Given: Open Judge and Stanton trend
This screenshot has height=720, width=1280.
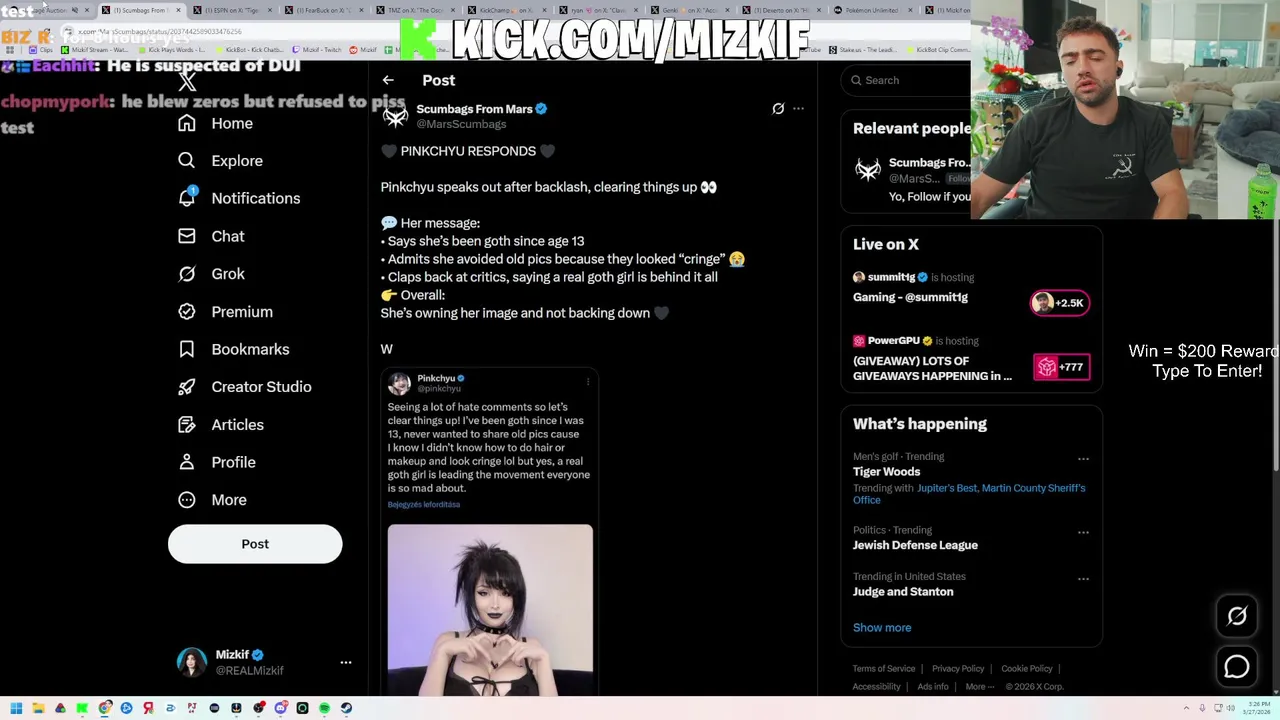Looking at the screenshot, I should (x=903, y=591).
